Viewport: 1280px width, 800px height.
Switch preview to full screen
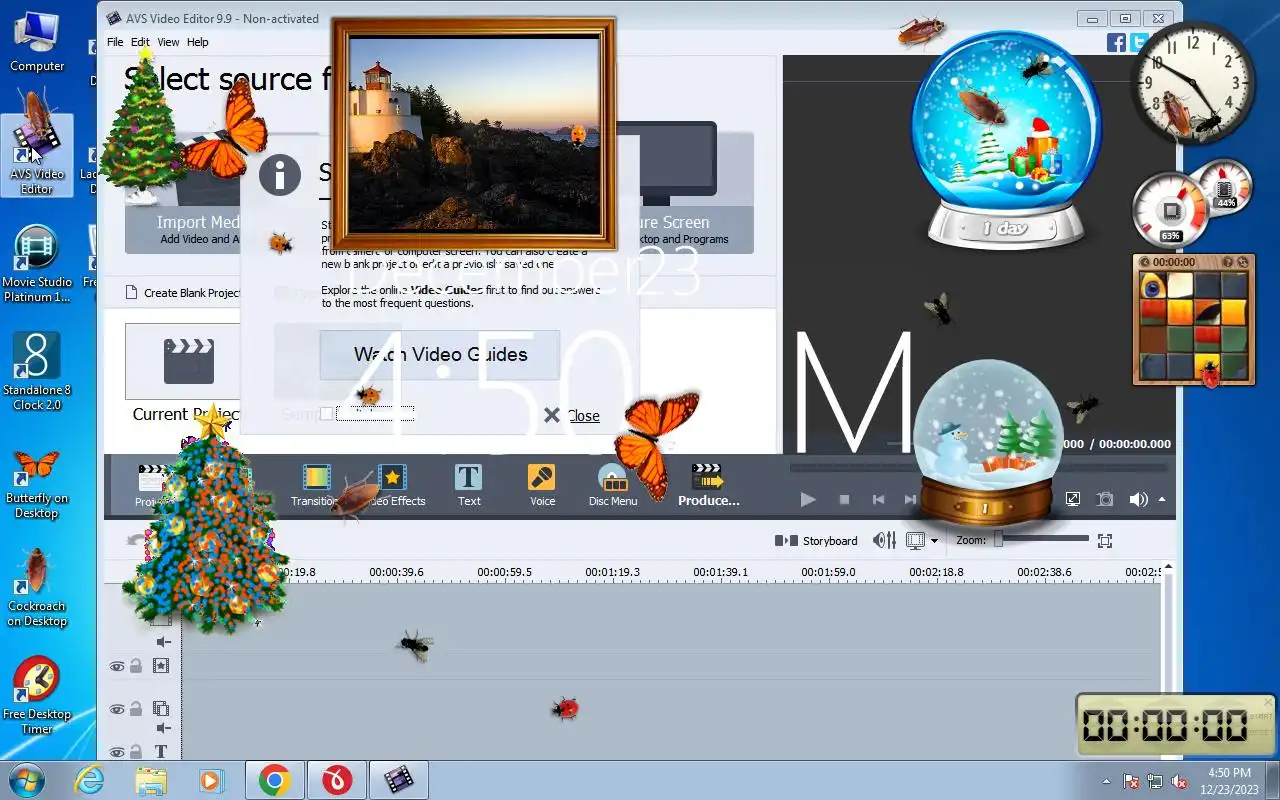point(1073,499)
